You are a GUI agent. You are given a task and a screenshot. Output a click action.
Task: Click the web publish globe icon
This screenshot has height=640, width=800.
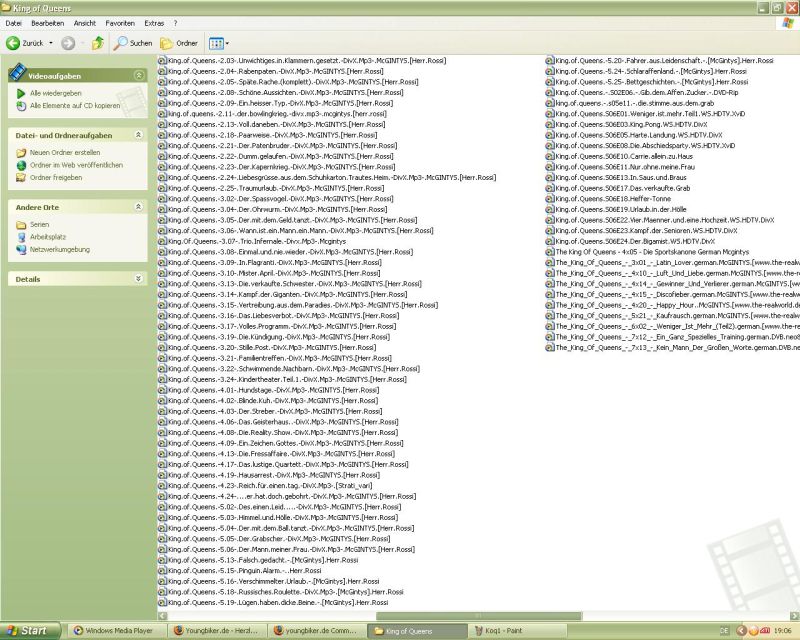pos(21,165)
